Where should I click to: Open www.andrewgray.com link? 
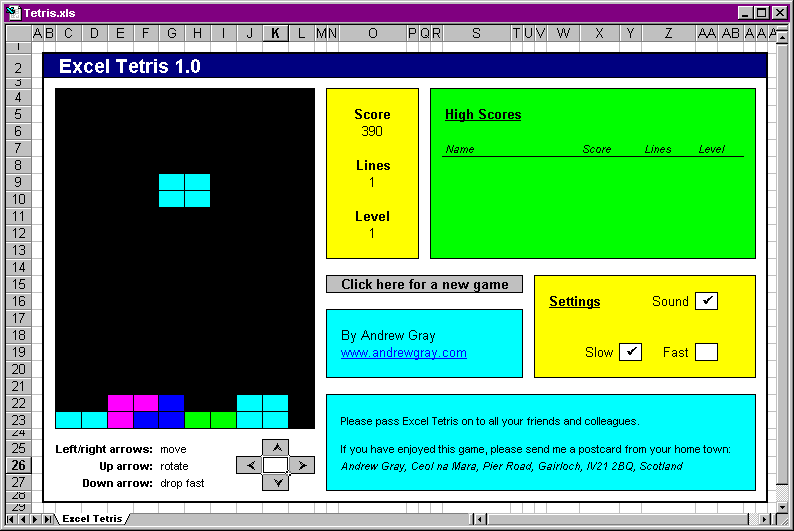[404, 353]
